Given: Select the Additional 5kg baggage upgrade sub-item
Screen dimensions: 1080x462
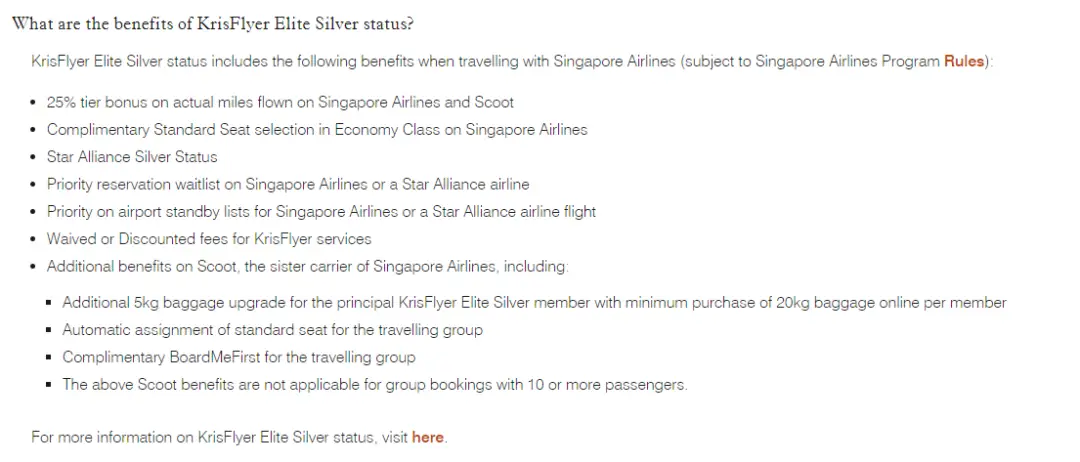Looking at the screenshot, I should pyautogui.click(x=534, y=302).
